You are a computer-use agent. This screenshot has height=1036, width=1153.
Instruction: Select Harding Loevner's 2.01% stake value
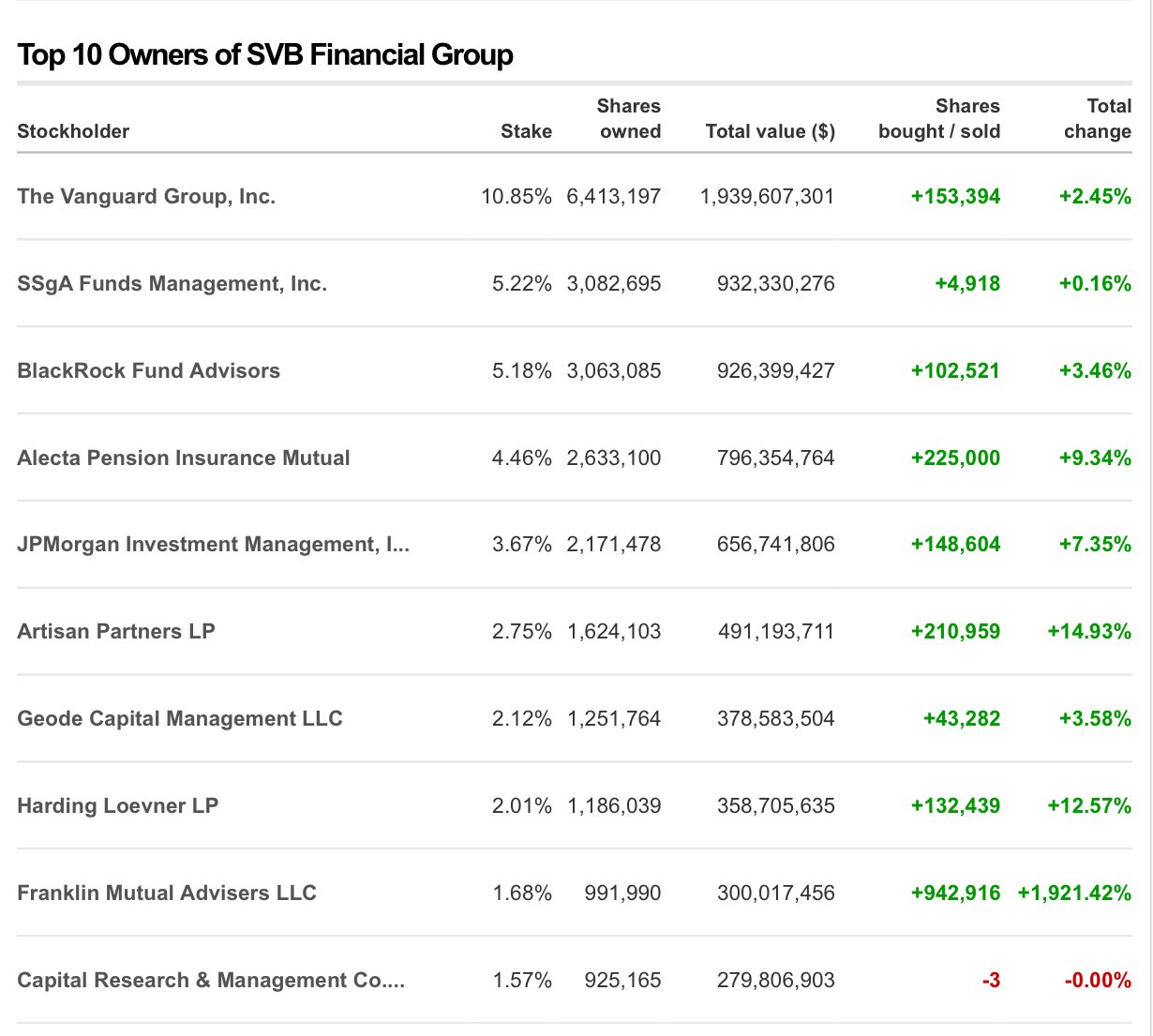point(522,806)
